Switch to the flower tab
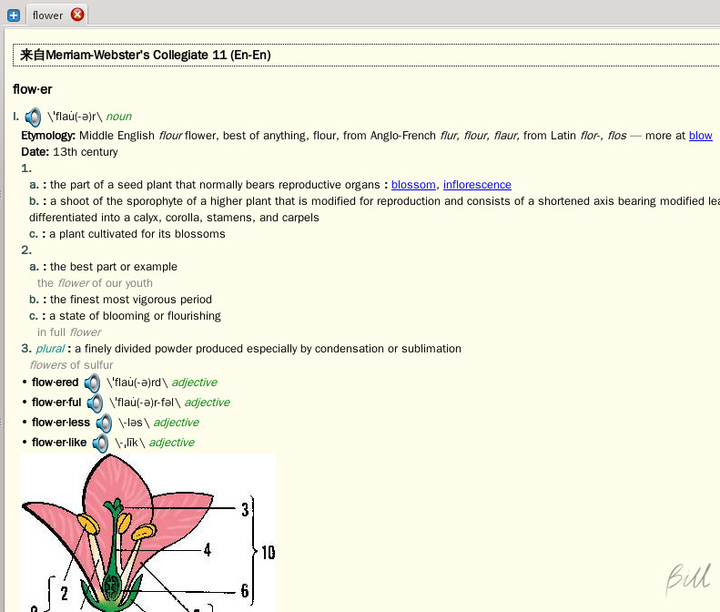 pos(47,15)
